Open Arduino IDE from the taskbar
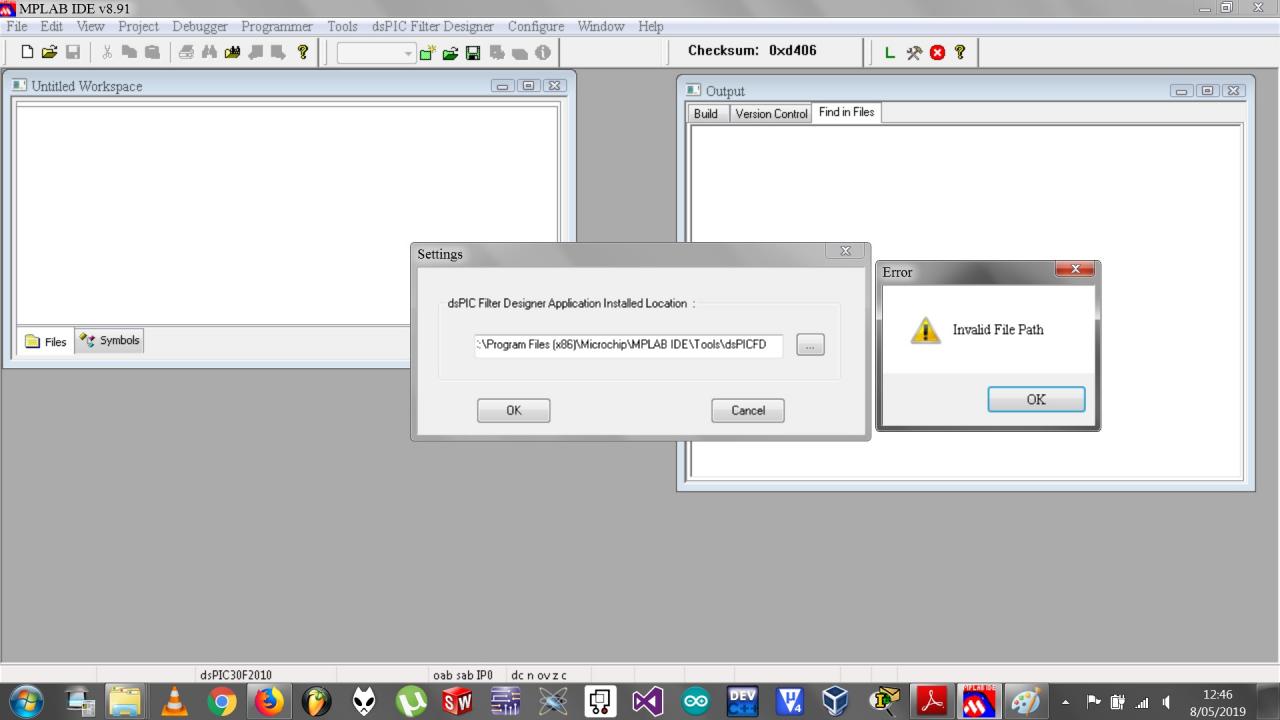The height and width of the screenshot is (720, 1280). tap(696, 701)
